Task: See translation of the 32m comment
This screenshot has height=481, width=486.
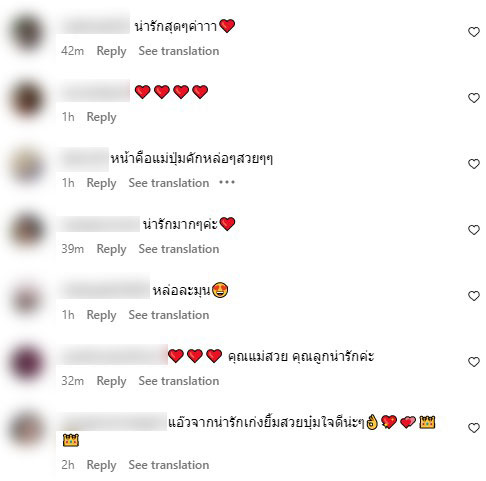Action: (x=179, y=381)
